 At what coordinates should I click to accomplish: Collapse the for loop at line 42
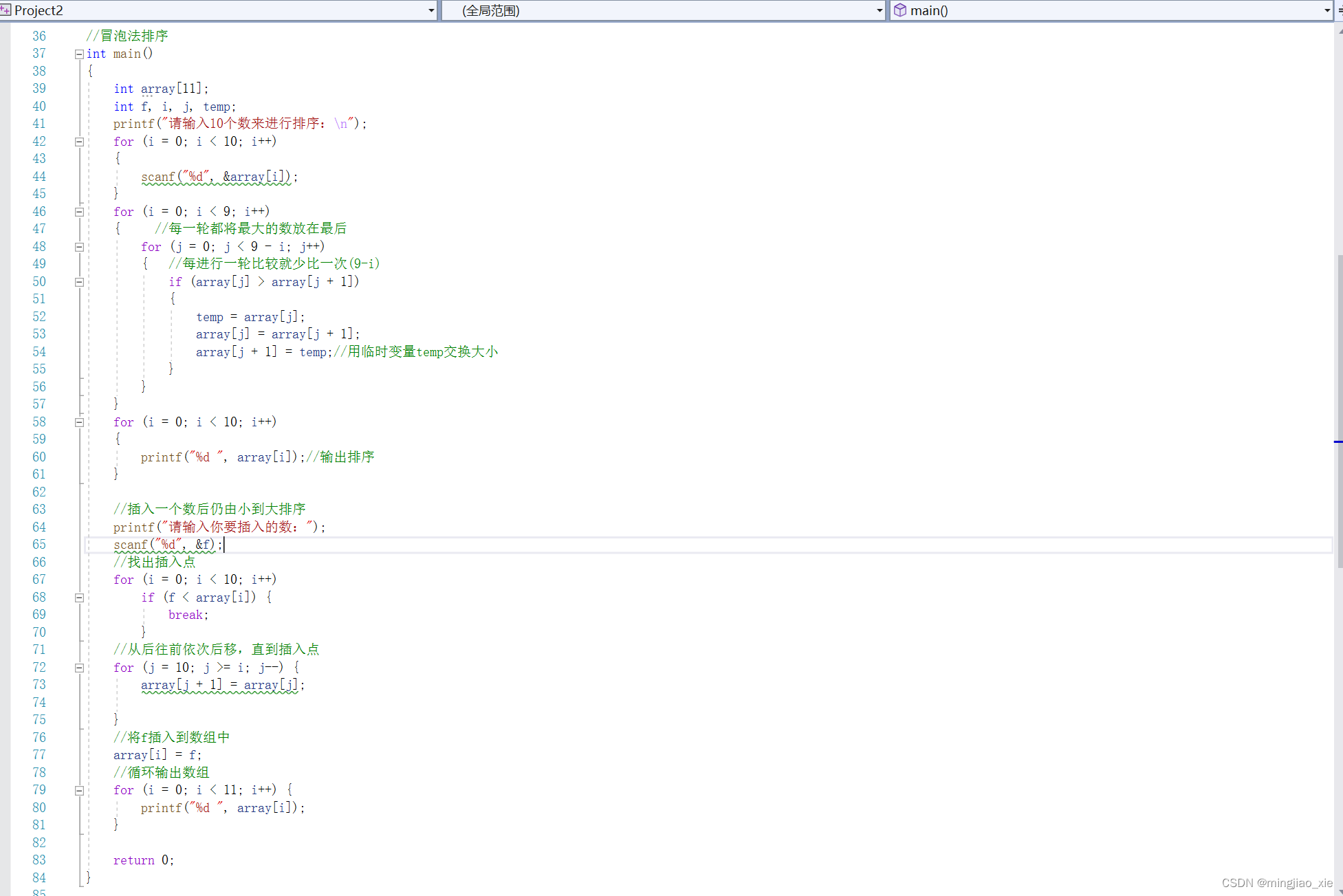(79, 142)
